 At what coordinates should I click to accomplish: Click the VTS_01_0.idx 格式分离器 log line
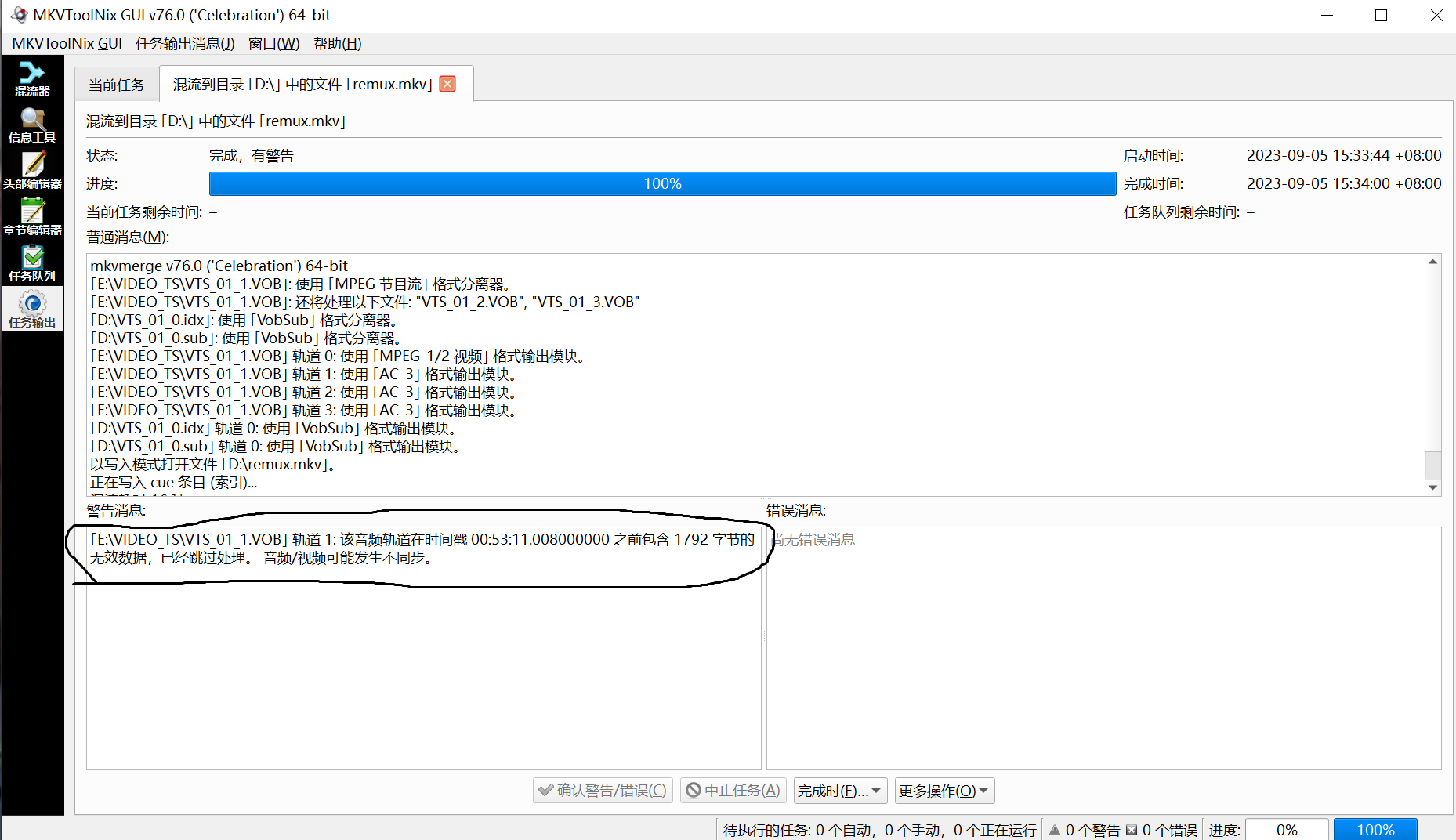pyautogui.click(x=246, y=320)
